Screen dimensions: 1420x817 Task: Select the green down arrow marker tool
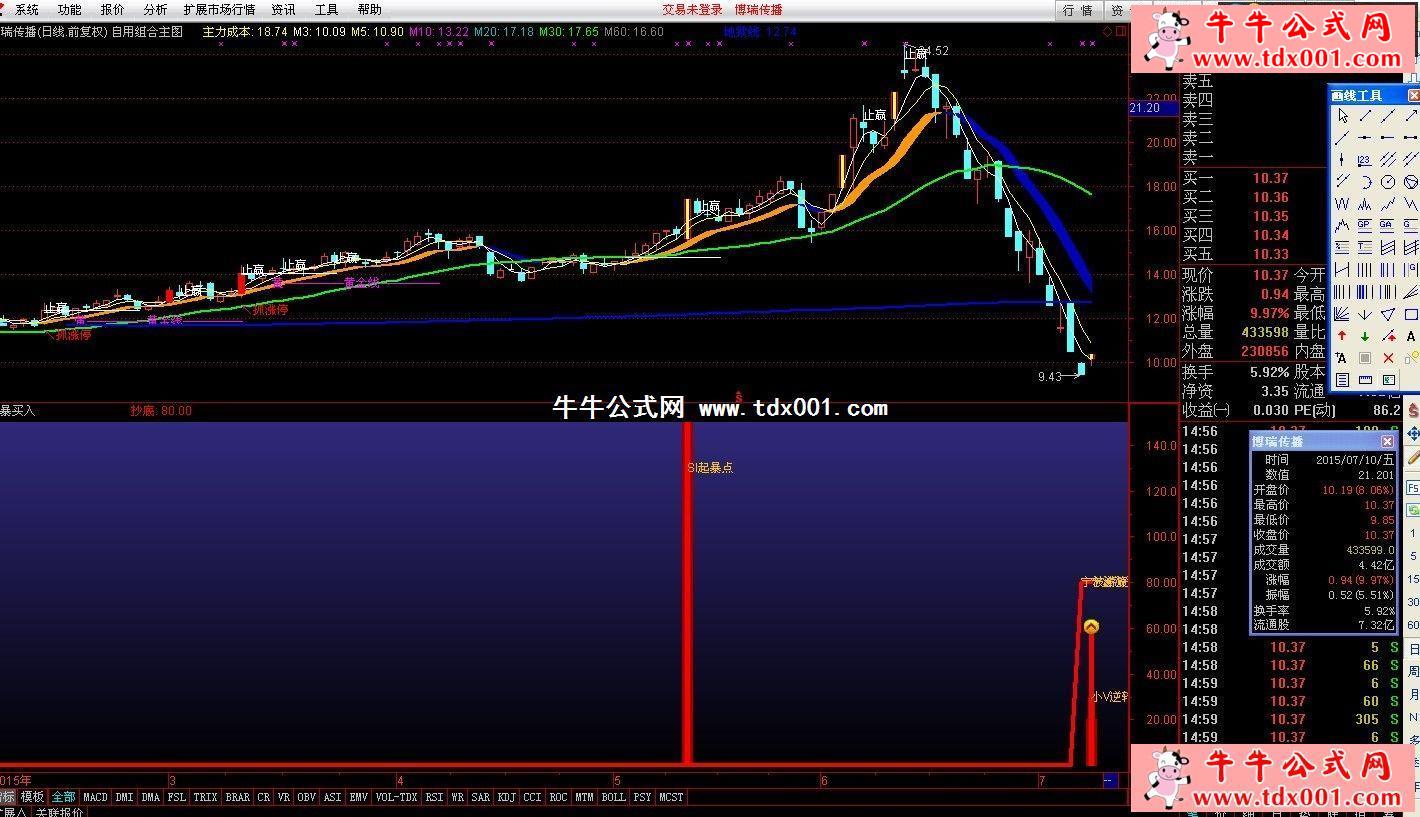tap(1365, 336)
